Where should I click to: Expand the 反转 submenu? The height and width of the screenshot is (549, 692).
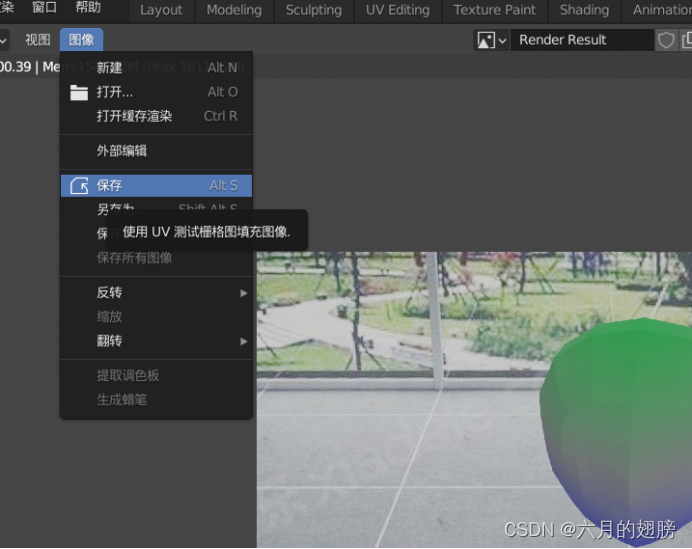[156, 293]
